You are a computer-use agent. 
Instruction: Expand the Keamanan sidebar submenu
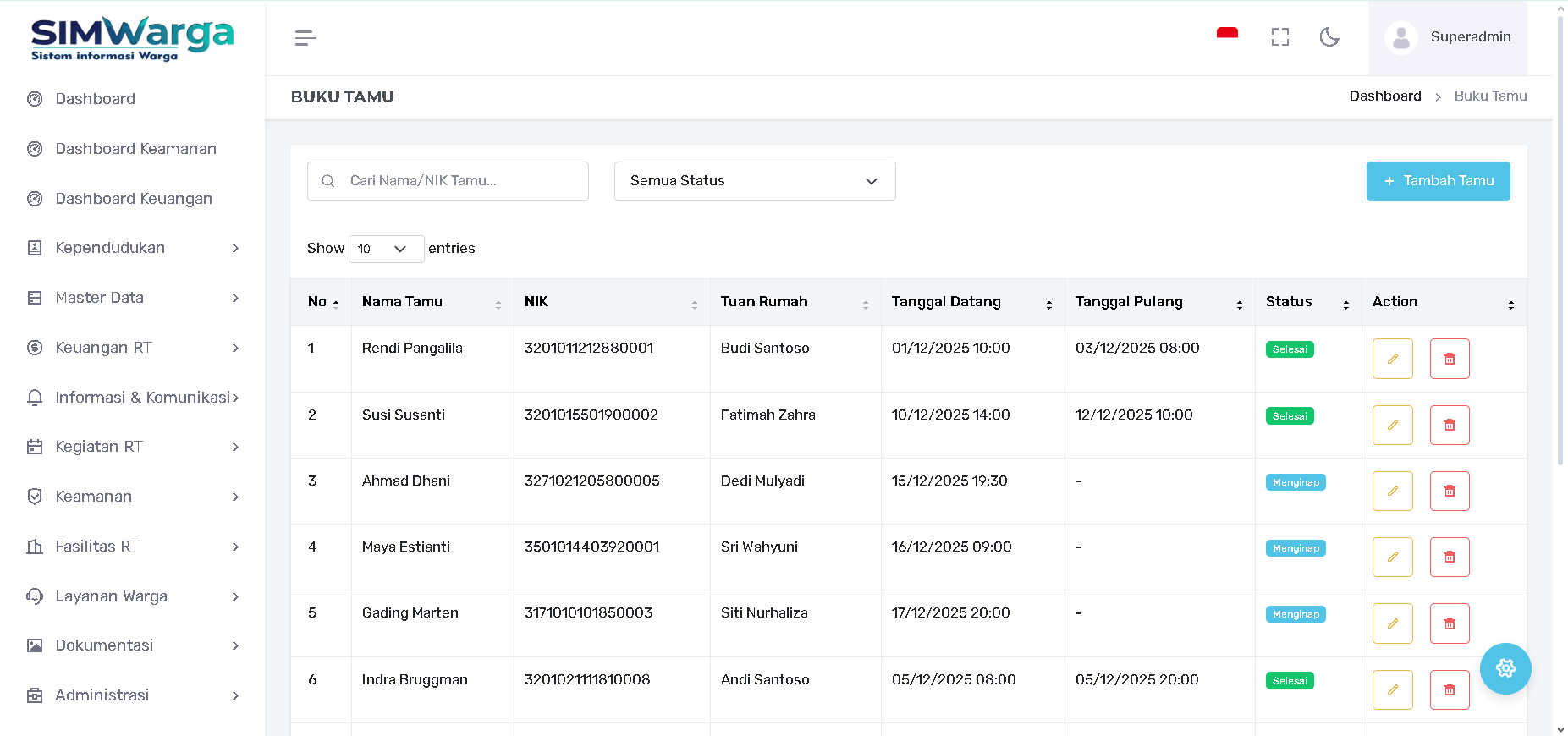click(x=133, y=497)
